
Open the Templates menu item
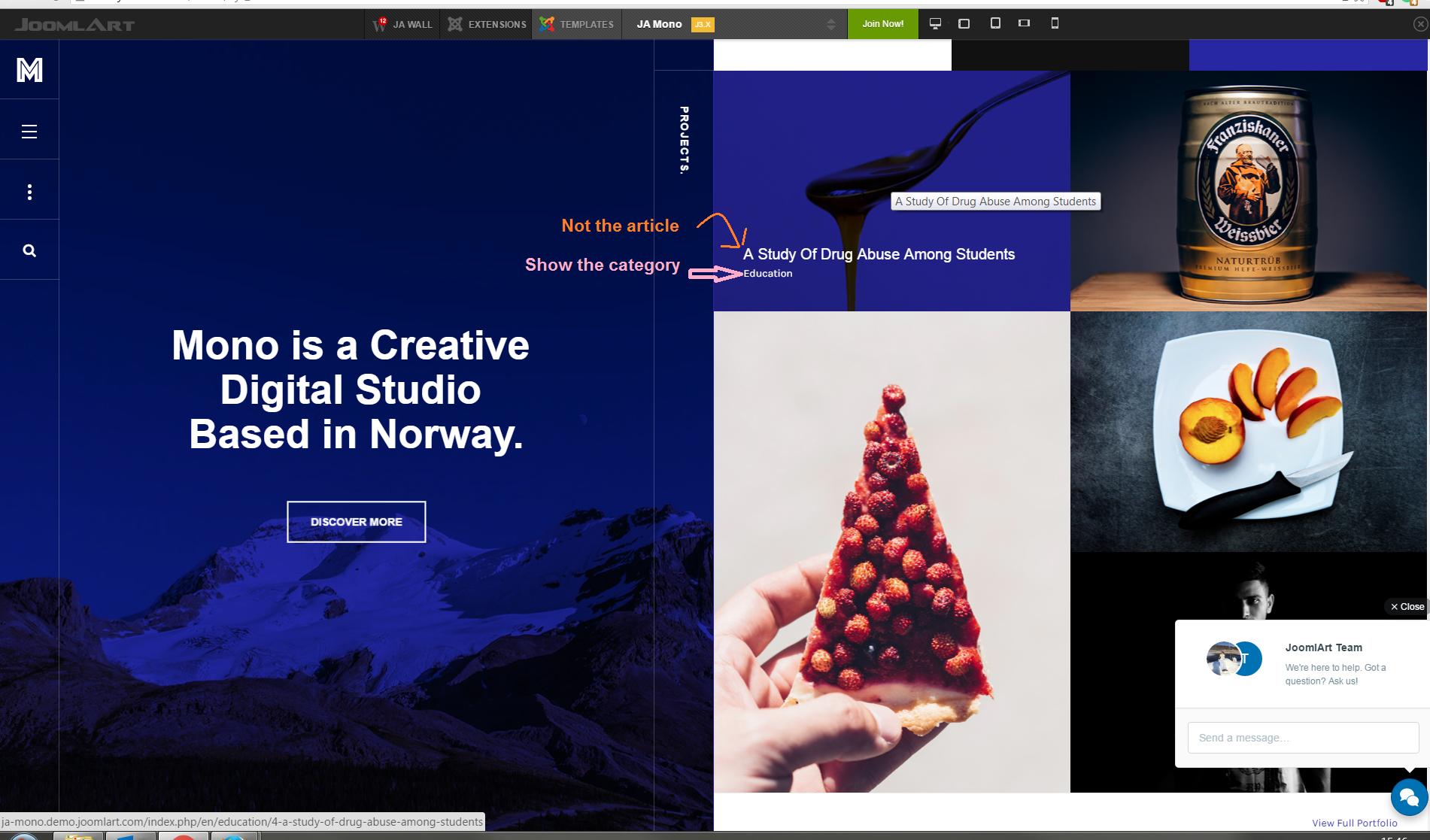[x=577, y=24]
